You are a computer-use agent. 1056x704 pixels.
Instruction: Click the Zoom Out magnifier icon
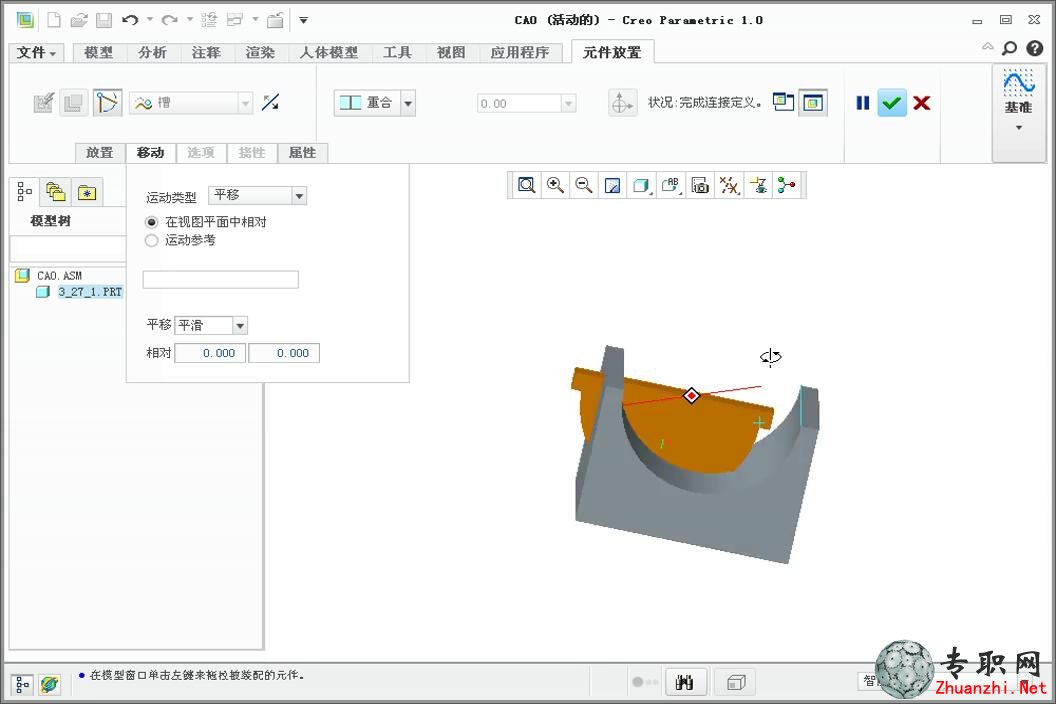pos(584,185)
